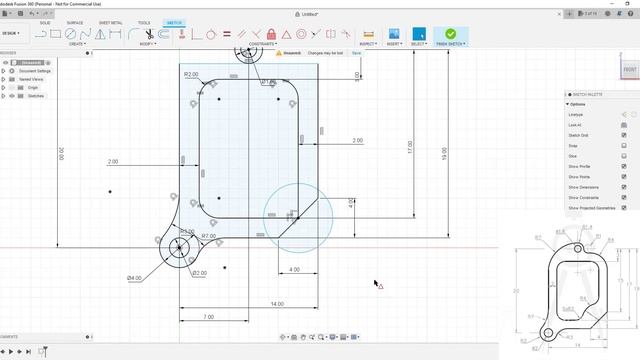The width and height of the screenshot is (640, 360).
Task: Click the Help question mark icon
Action: [x=631, y=13]
